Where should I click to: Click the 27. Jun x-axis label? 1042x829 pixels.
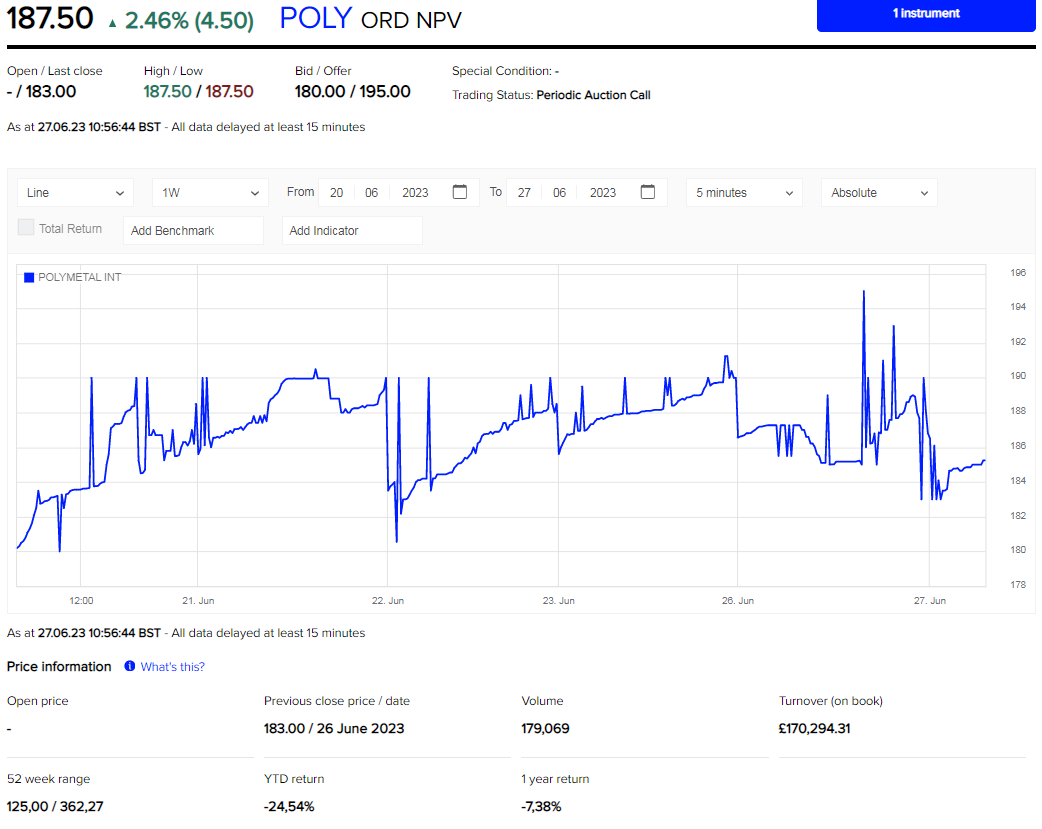click(930, 600)
